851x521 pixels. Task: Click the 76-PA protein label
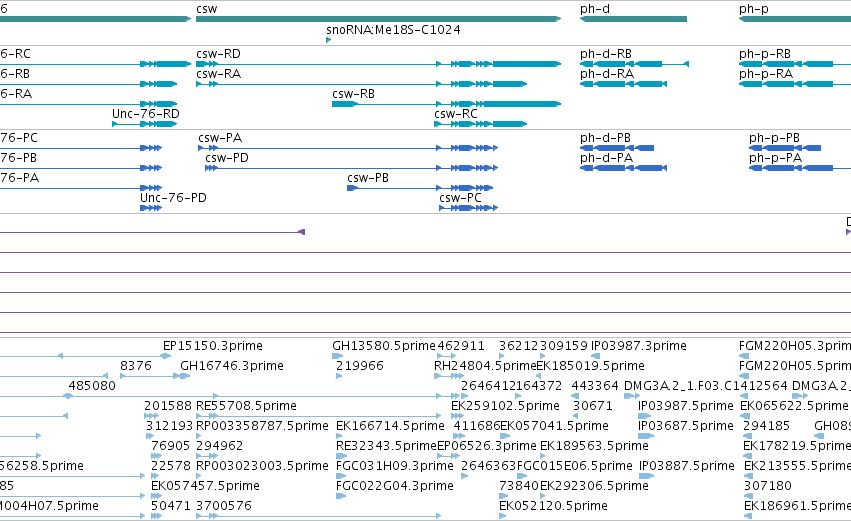(x=20, y=178)
